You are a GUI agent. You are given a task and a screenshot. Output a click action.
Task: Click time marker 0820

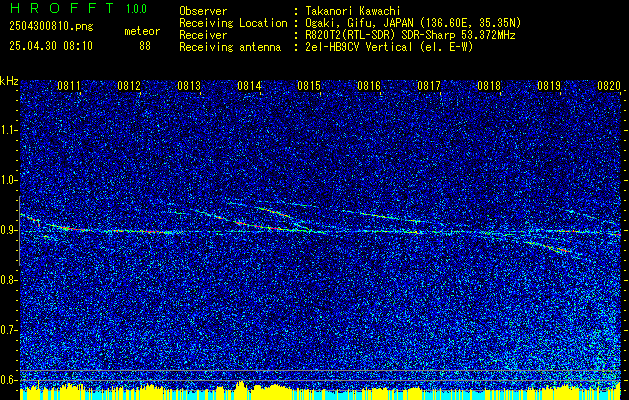pyautogui.click(x=609, y=85)
